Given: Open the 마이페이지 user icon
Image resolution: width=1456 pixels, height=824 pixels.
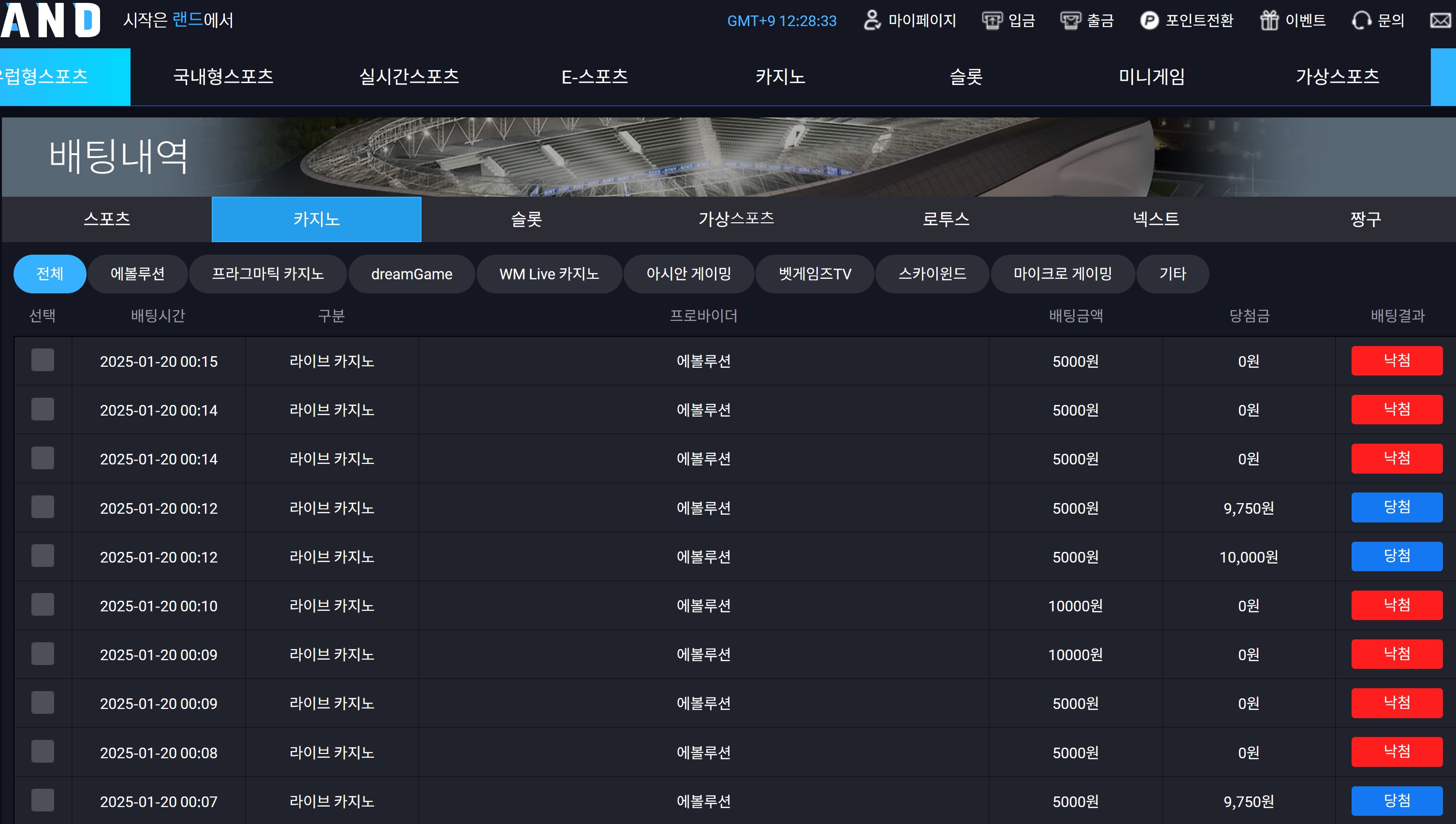Looking at the screenshot, I should [872, 20].
